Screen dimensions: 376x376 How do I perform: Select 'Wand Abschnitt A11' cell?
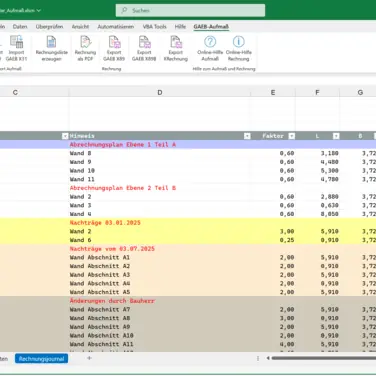pos(160,344)
